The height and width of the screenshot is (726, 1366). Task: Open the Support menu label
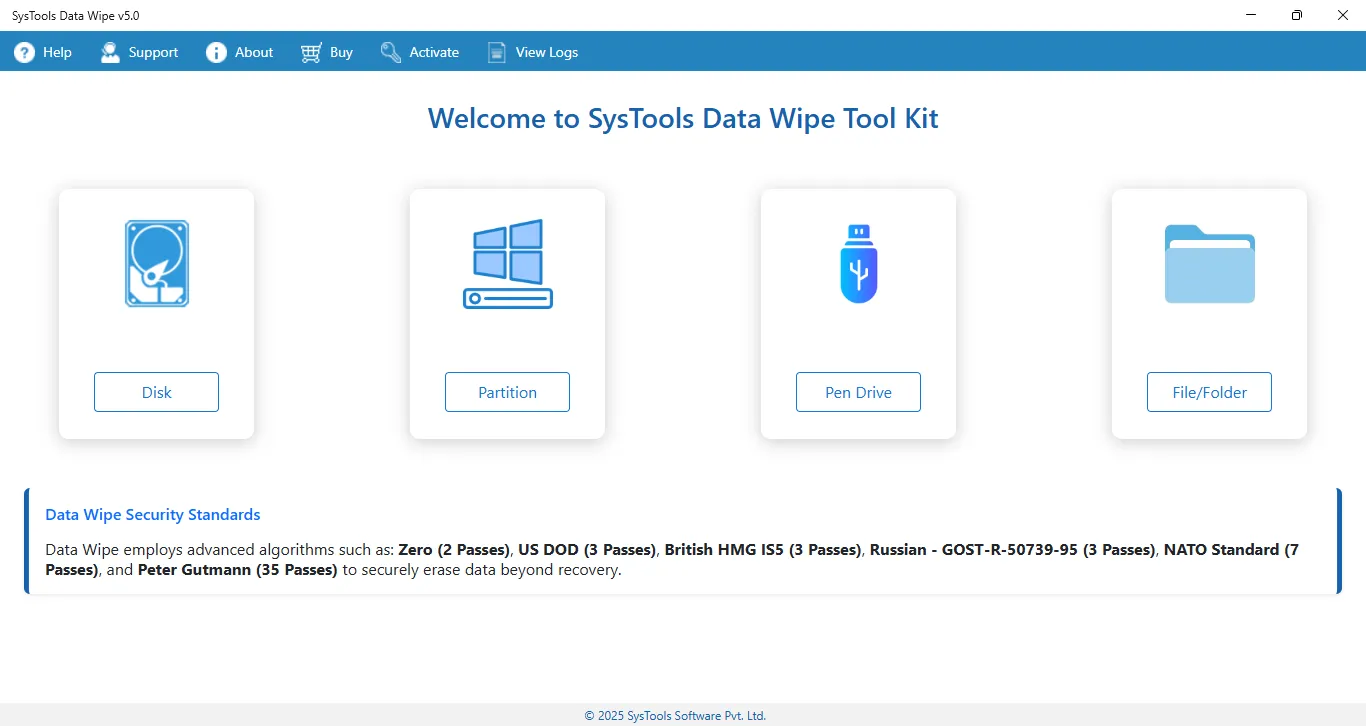153,52
